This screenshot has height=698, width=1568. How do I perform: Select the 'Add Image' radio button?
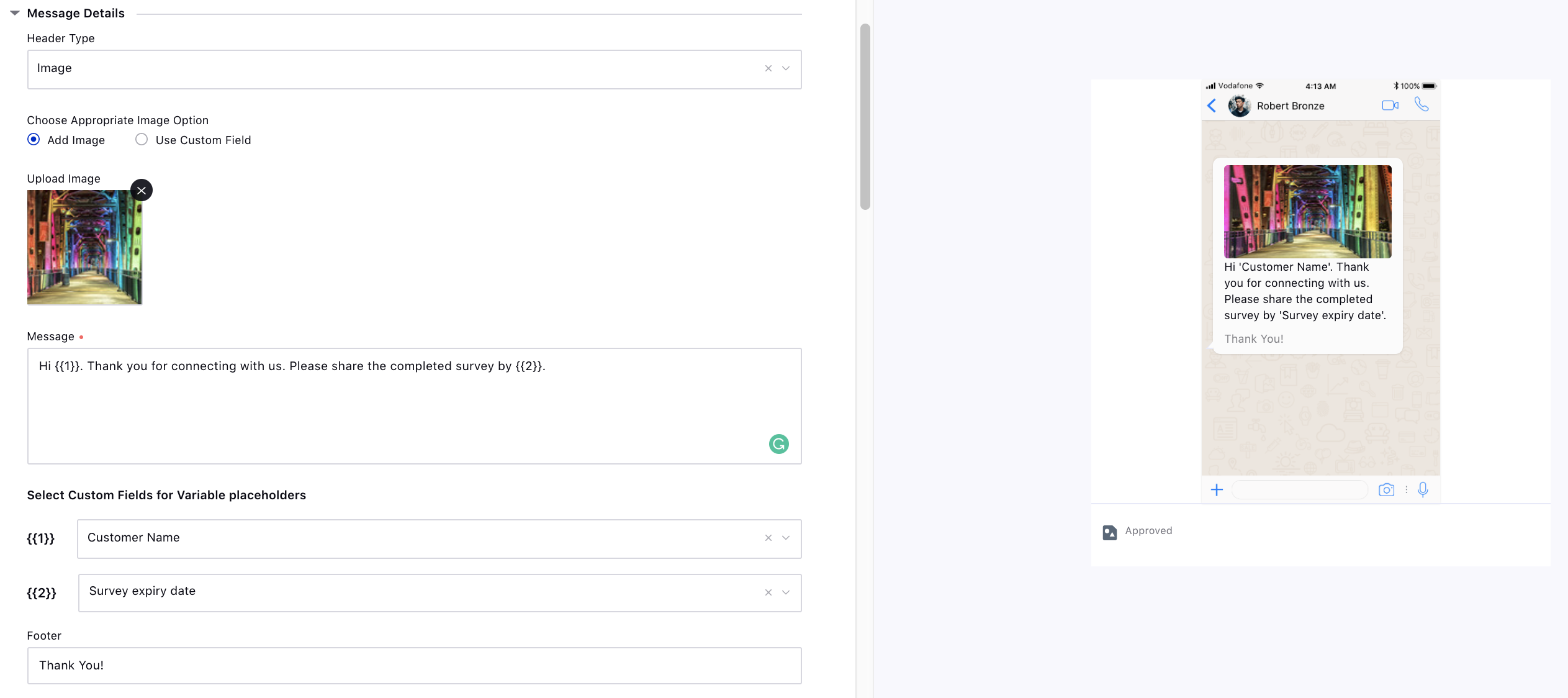(x=34, y=140)
